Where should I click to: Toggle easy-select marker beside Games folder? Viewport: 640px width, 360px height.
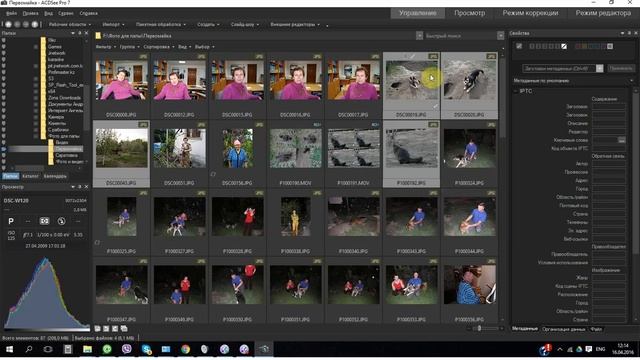pos(4,47)
